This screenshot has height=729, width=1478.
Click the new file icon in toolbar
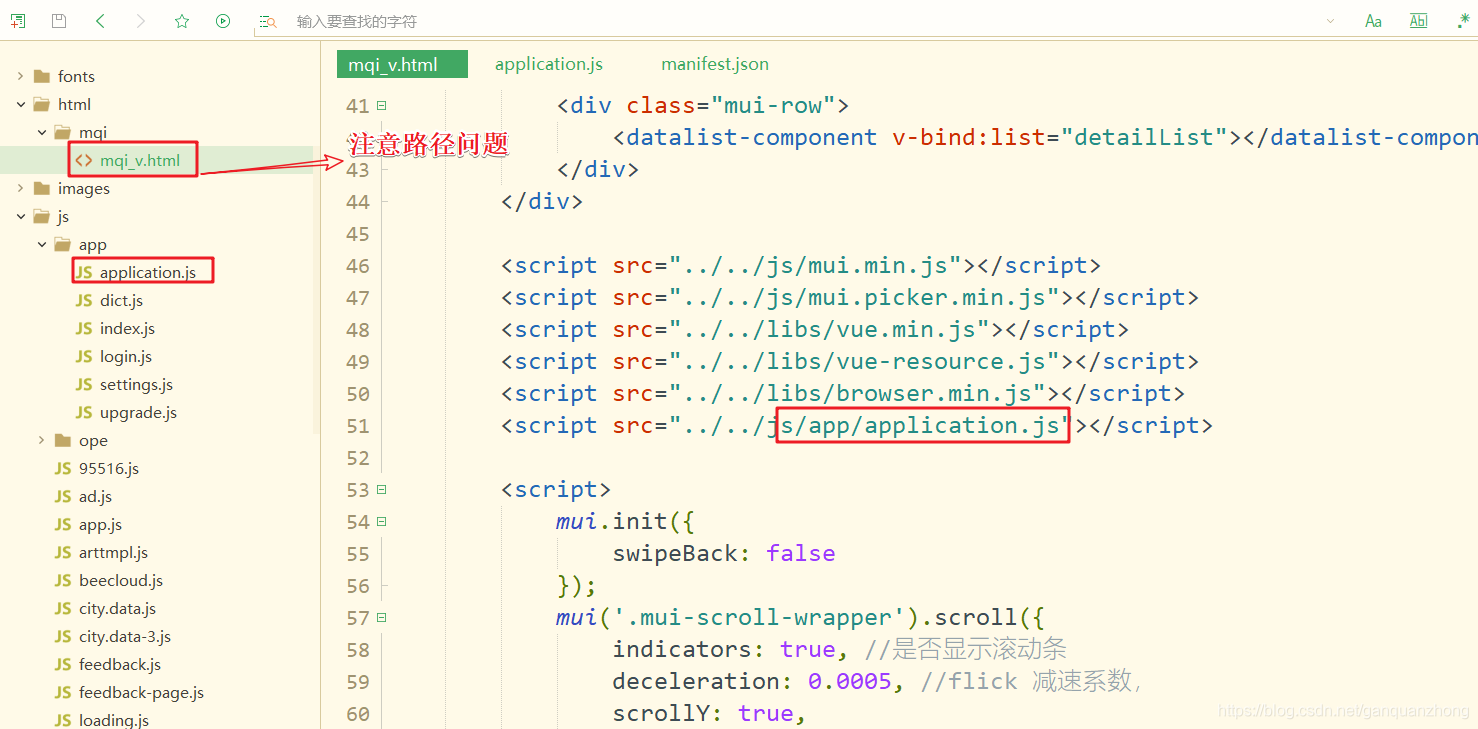tap(18, 21)
